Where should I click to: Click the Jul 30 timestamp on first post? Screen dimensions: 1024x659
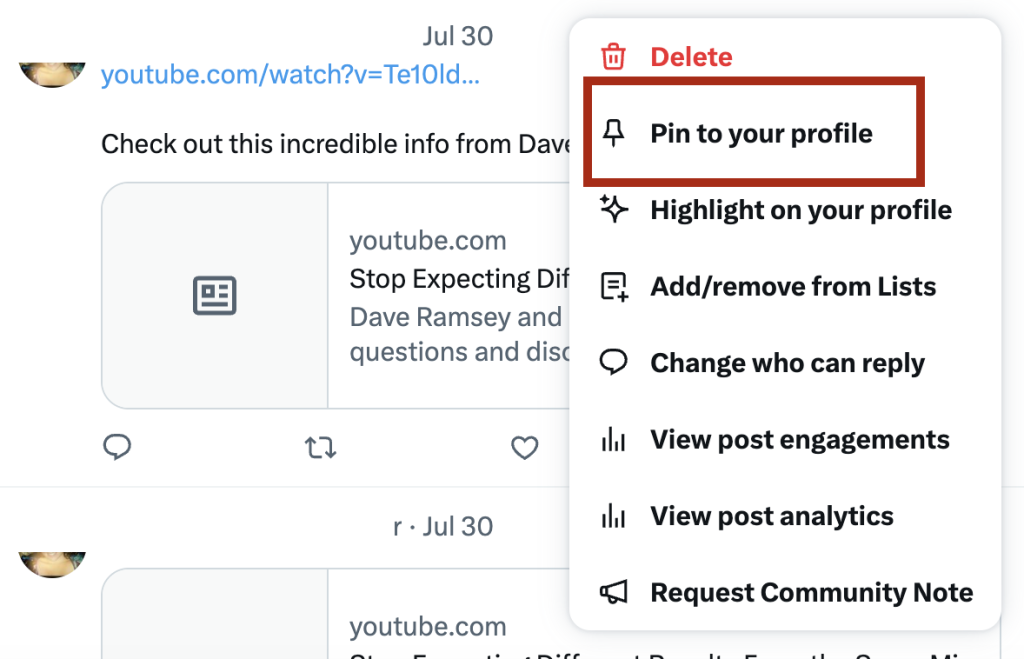pos(457,37)
